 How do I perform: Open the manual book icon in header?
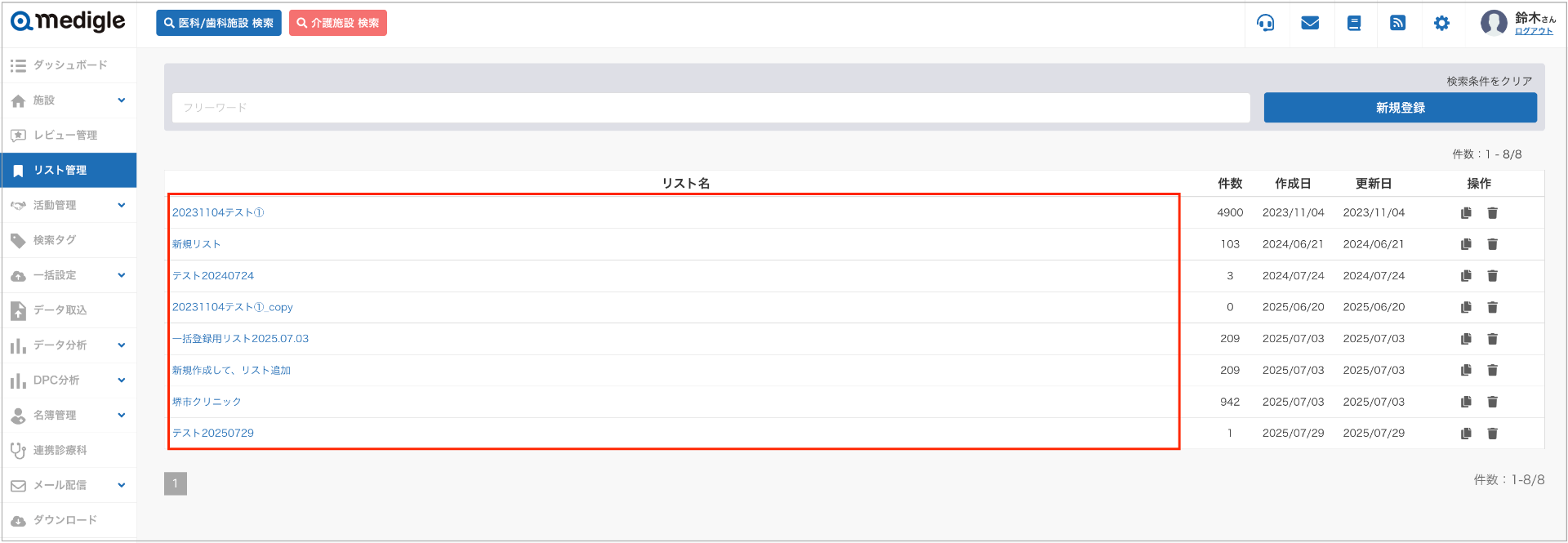pyautogui.click(x=1354, y=23)
